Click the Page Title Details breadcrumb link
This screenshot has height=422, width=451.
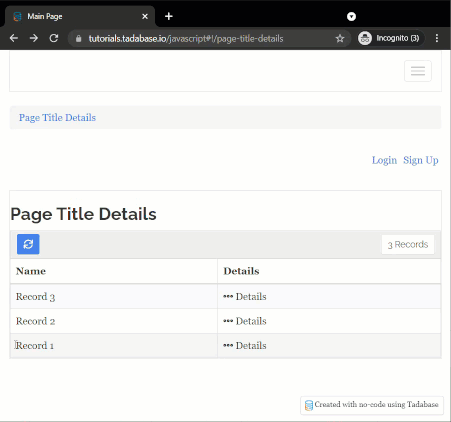tap(57, 118)
